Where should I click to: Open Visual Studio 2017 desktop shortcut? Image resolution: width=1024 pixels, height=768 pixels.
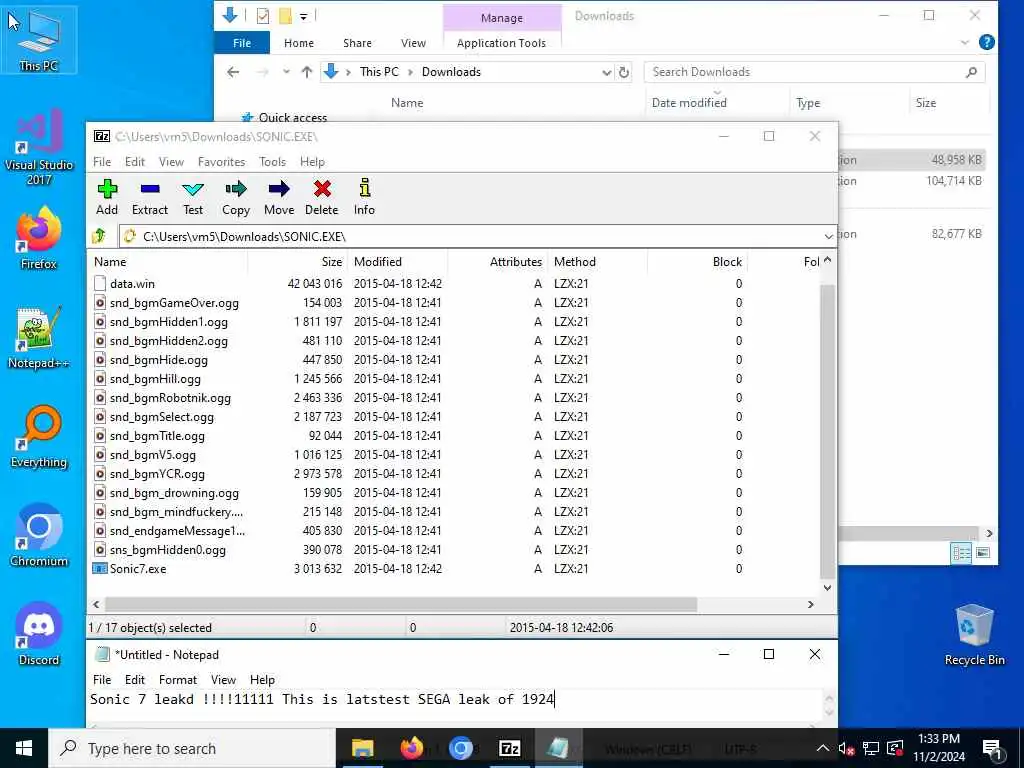tap(39, 148)
